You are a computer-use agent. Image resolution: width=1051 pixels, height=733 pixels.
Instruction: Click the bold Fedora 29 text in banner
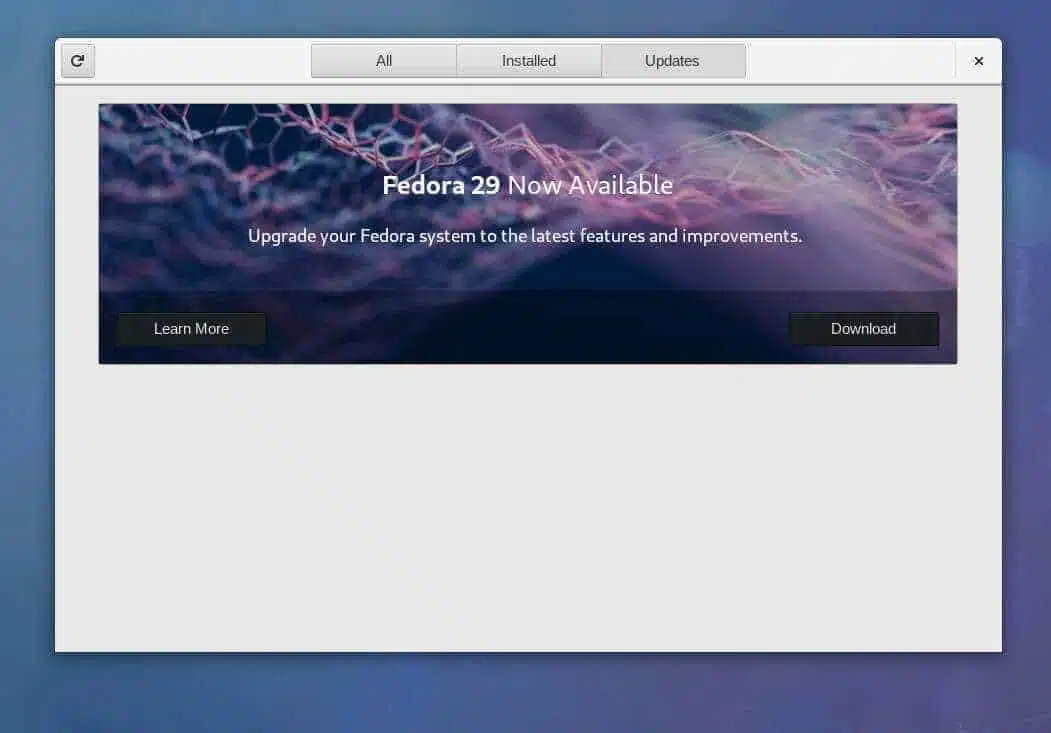(441, 186)
